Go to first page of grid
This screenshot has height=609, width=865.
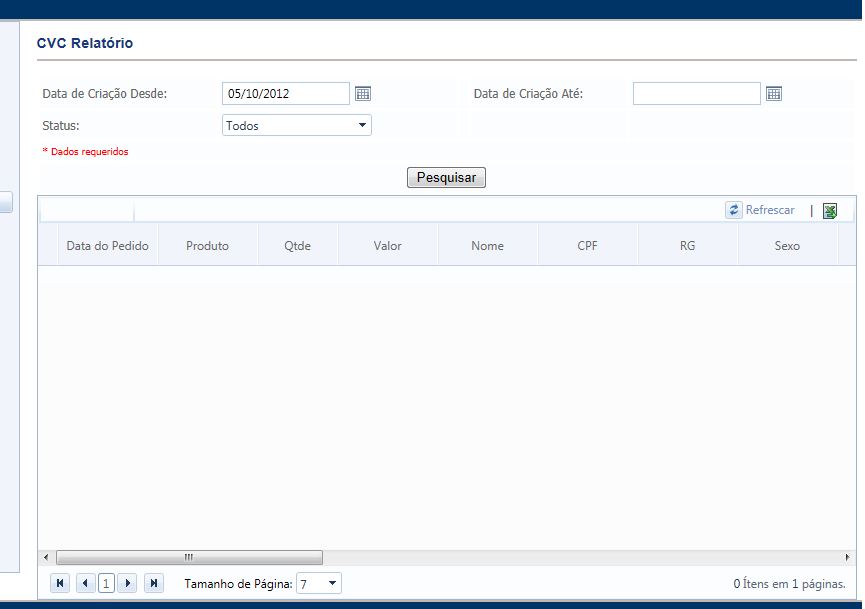(x=60, y=583)
